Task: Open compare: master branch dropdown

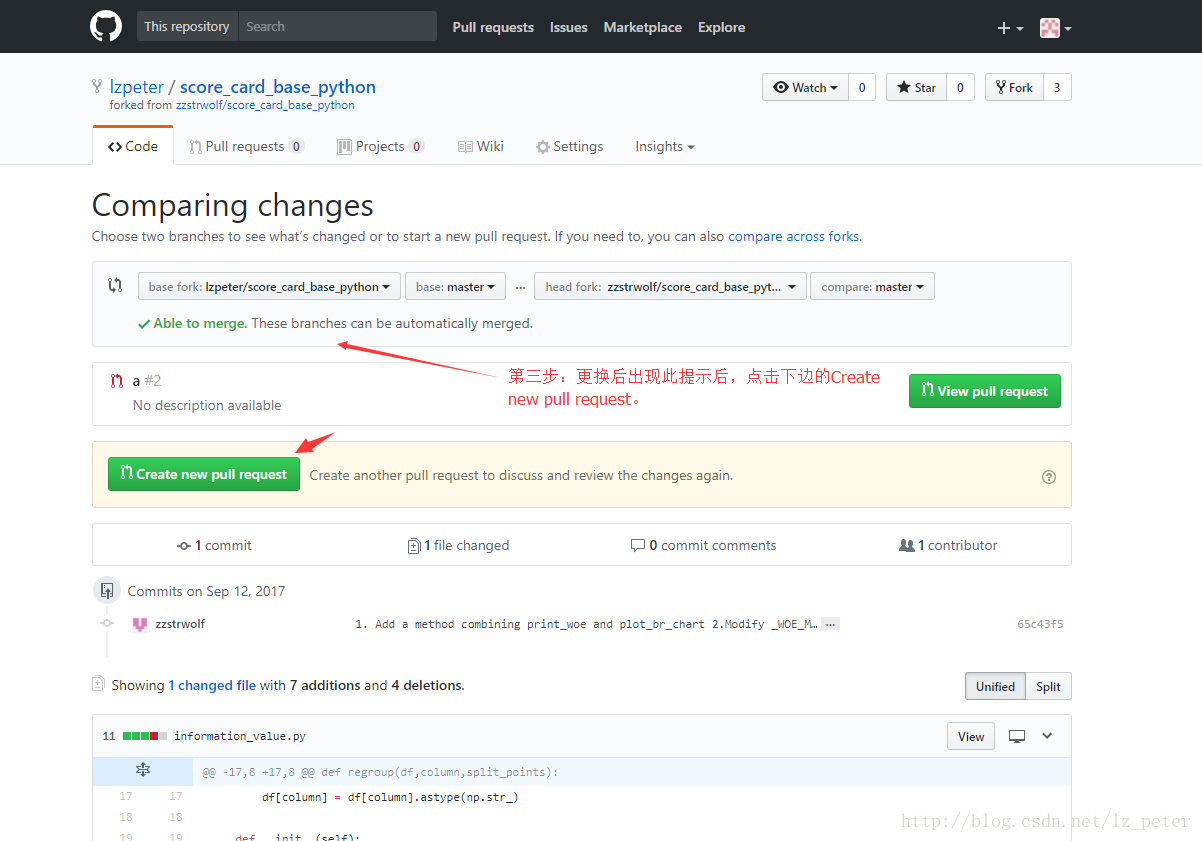Action: pos(872,287)
